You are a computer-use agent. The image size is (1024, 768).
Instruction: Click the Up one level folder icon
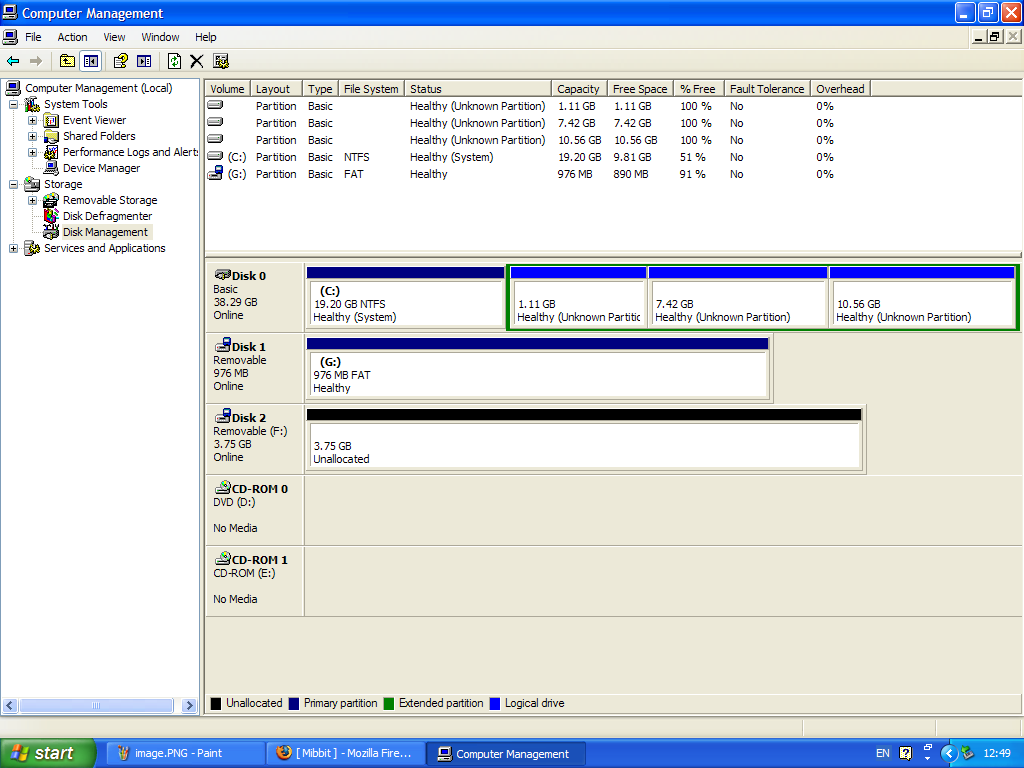pos(67,61)
